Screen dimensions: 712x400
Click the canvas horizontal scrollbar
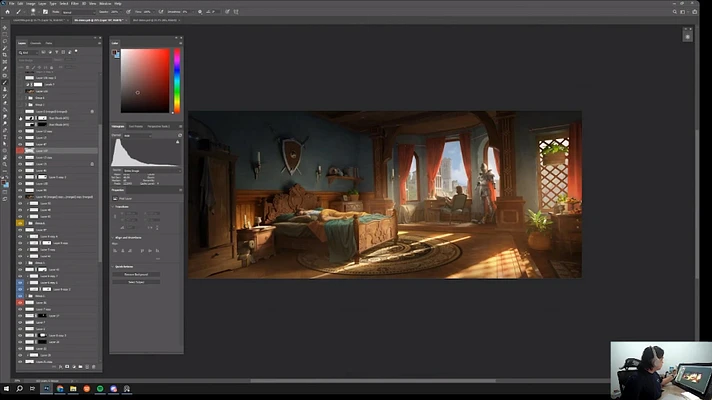[372, 380]
